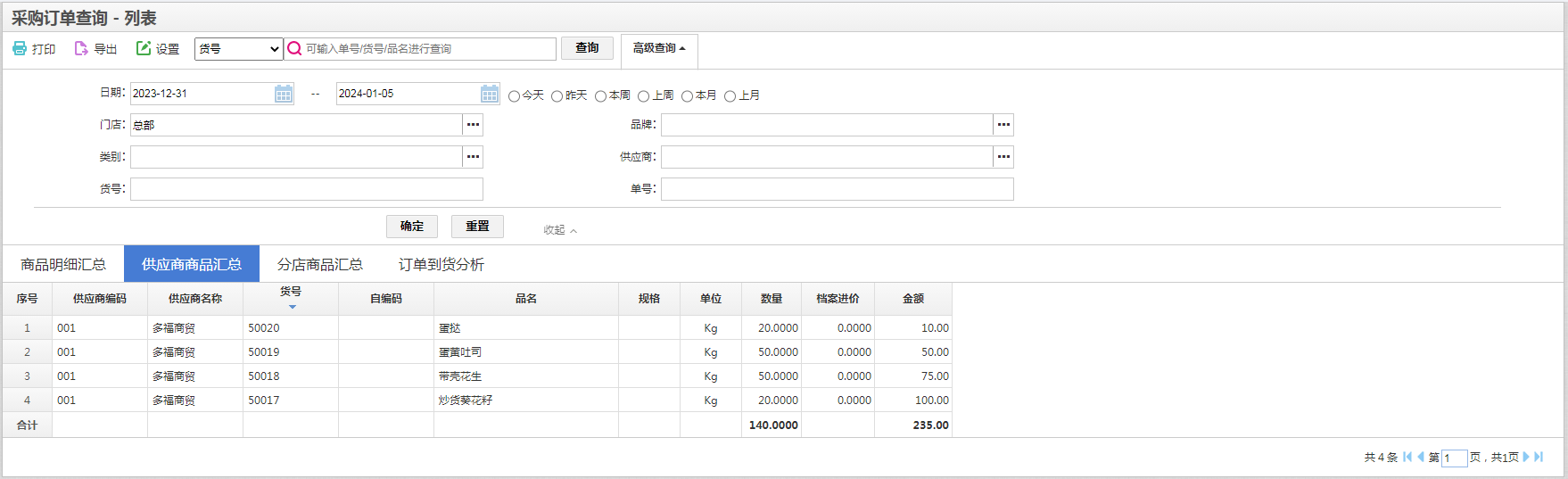This screenshot has height=479, width=1568.
Task: Select 昨天 radio button
Action: [557, 96]
